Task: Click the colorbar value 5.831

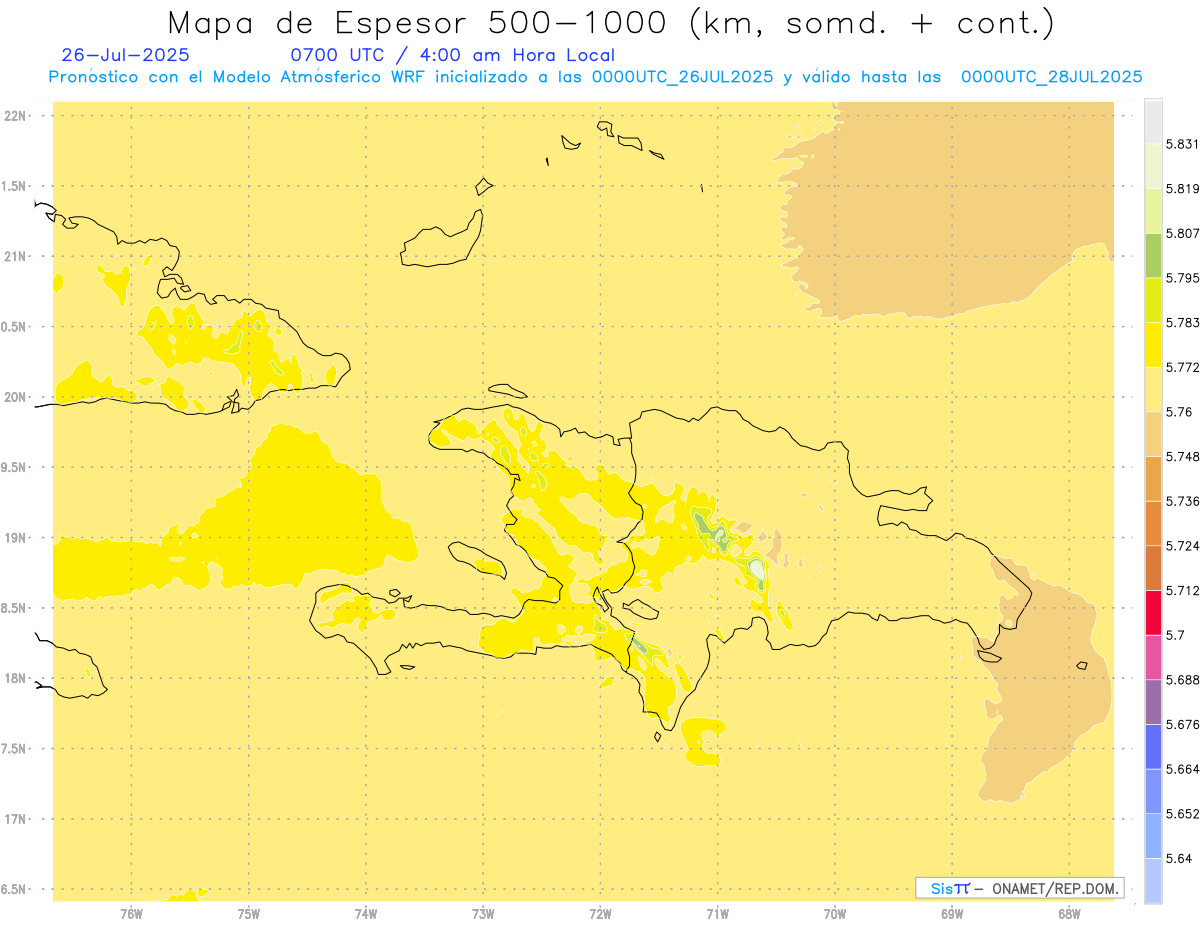Action: pyautogui.click(x=1182, y=144)
